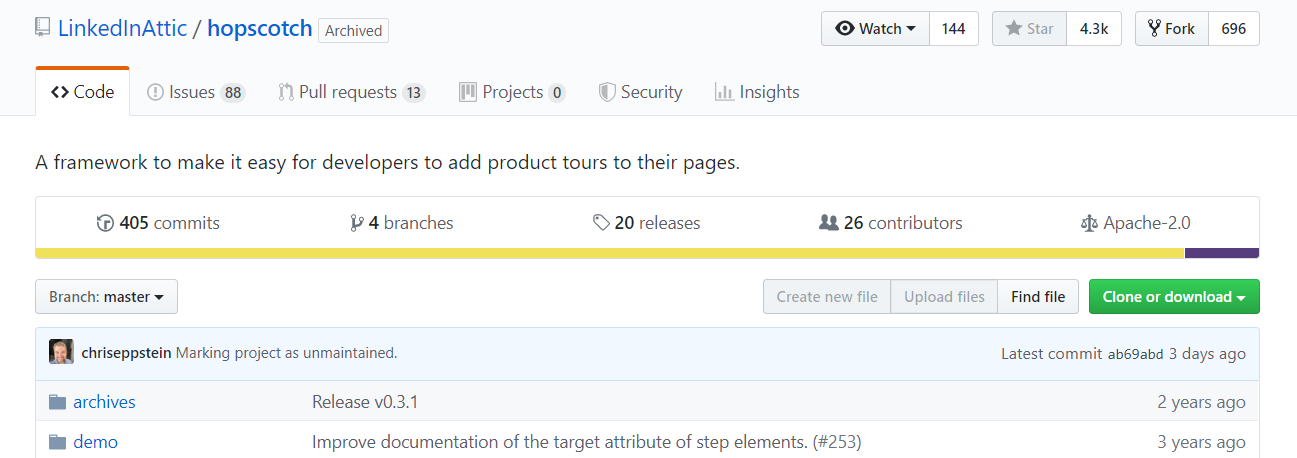Screen dimensions: 1297x458
Task: Open the Pull requests tab
Action: [x=352, y=92]
